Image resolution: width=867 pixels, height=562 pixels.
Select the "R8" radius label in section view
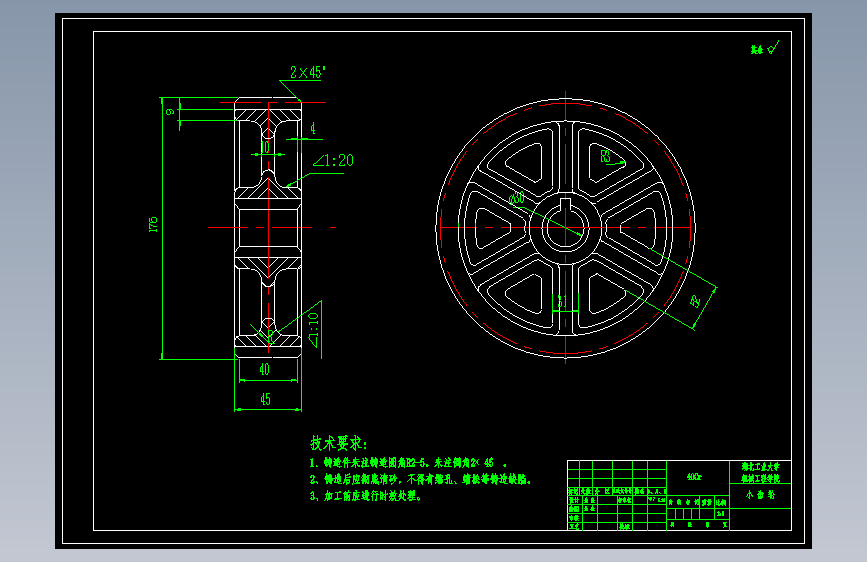pyautogui.click(x=270, y=335)
